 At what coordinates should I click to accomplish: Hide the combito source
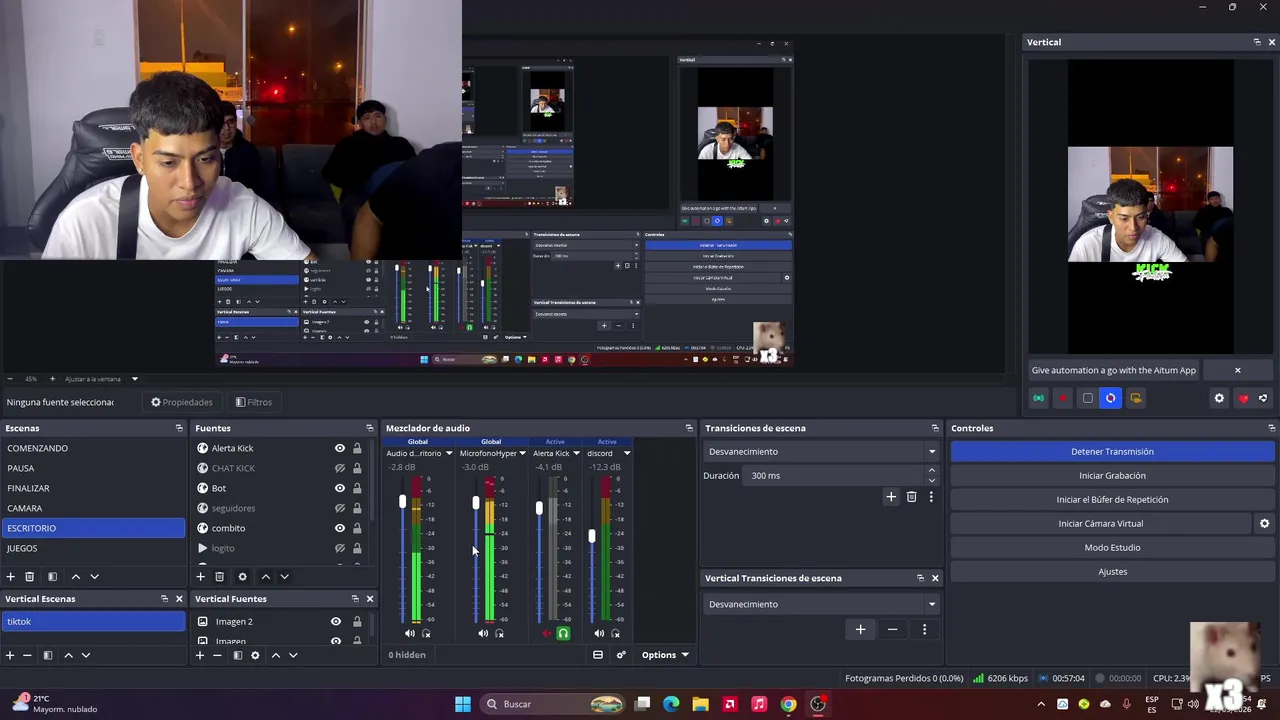tap(340, 528)
